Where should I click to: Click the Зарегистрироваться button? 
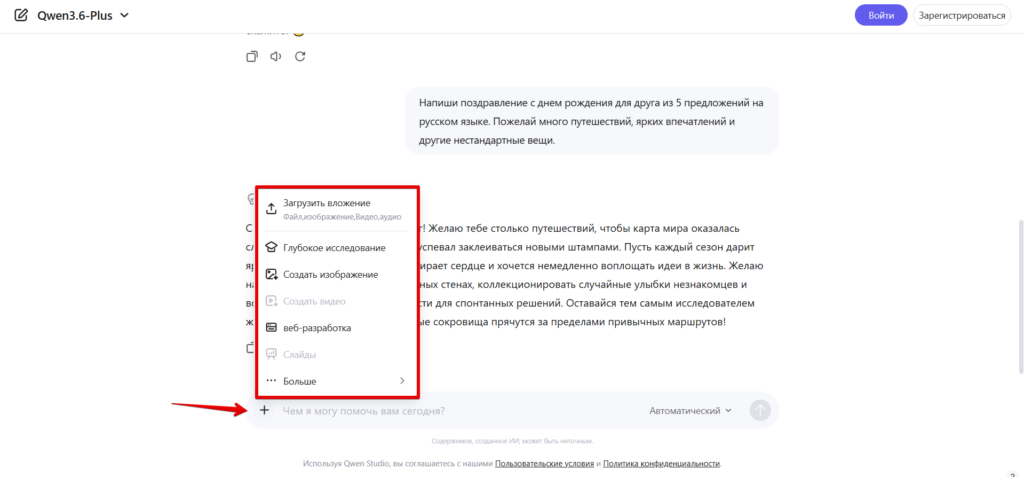pyautogui.click(x=961, y=15)
